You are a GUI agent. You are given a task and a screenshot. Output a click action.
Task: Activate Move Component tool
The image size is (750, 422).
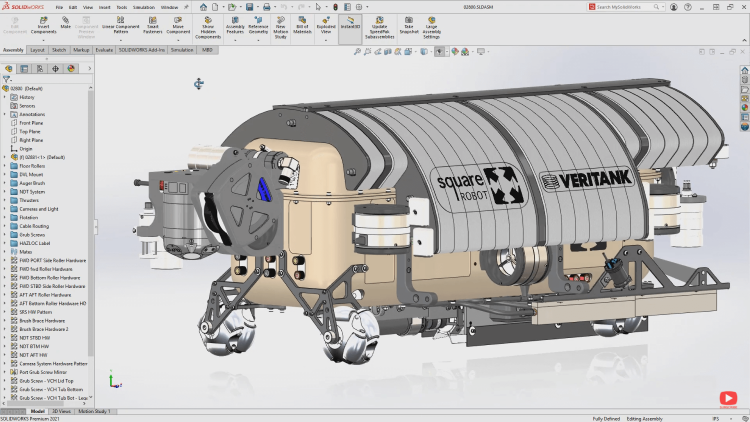(178, 25)
